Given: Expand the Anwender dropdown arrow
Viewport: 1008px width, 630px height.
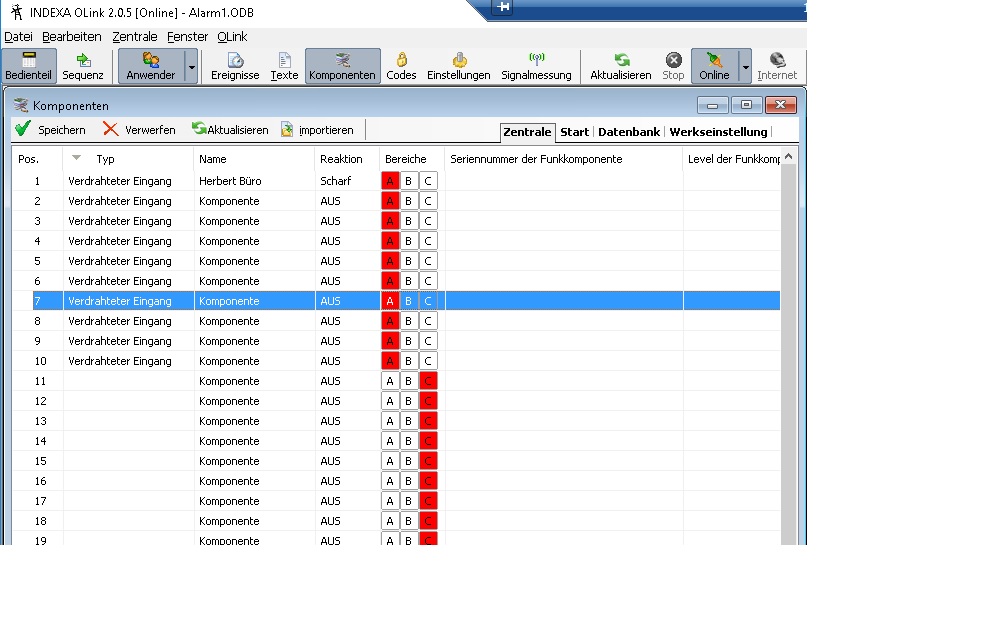Looking at the screenshot, I should click(191, 66).
